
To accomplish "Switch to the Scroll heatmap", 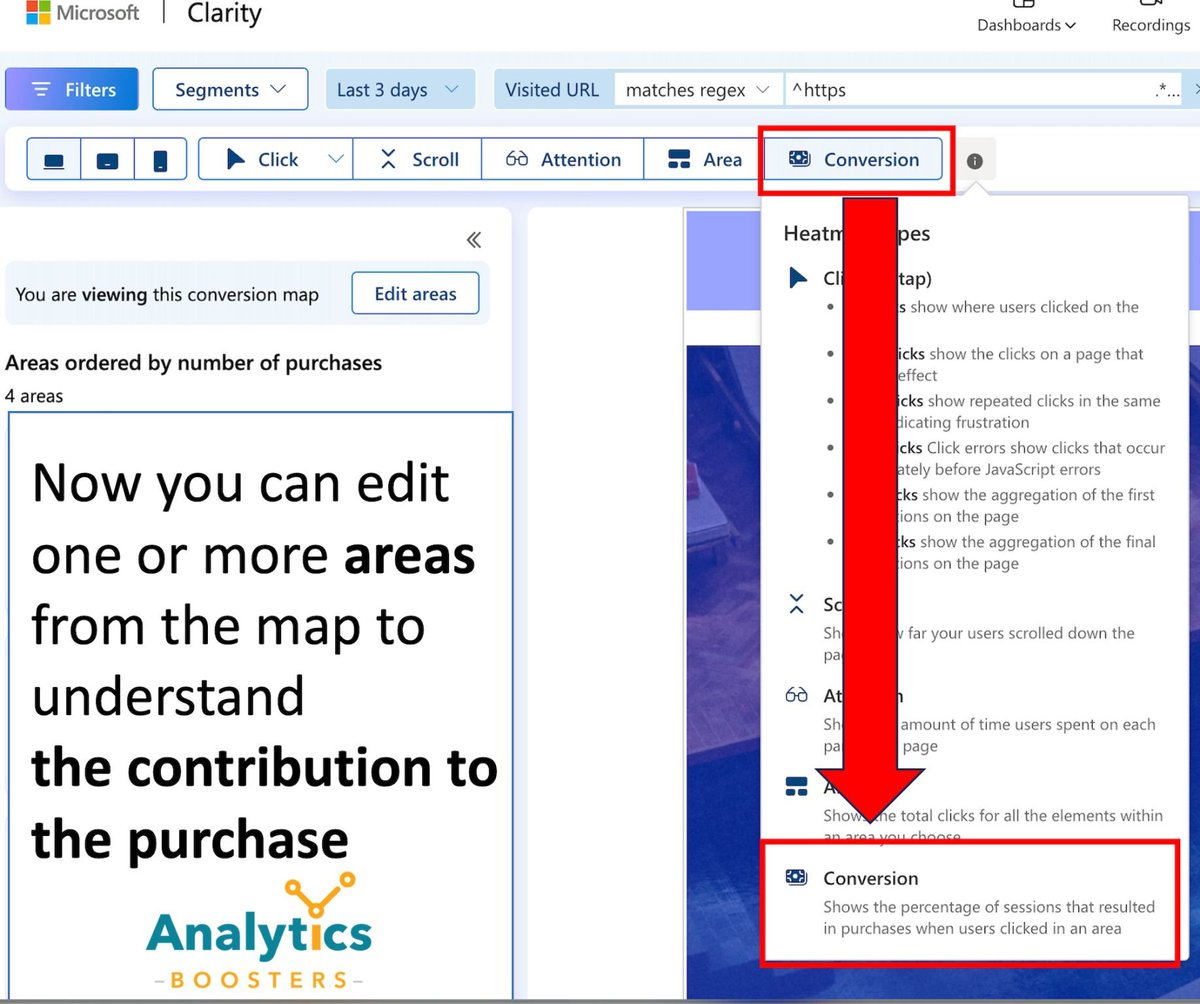I will point(418,160).
